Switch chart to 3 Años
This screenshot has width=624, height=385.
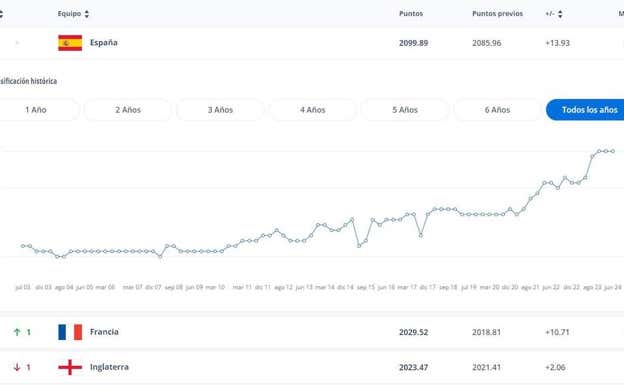point(220,110)
